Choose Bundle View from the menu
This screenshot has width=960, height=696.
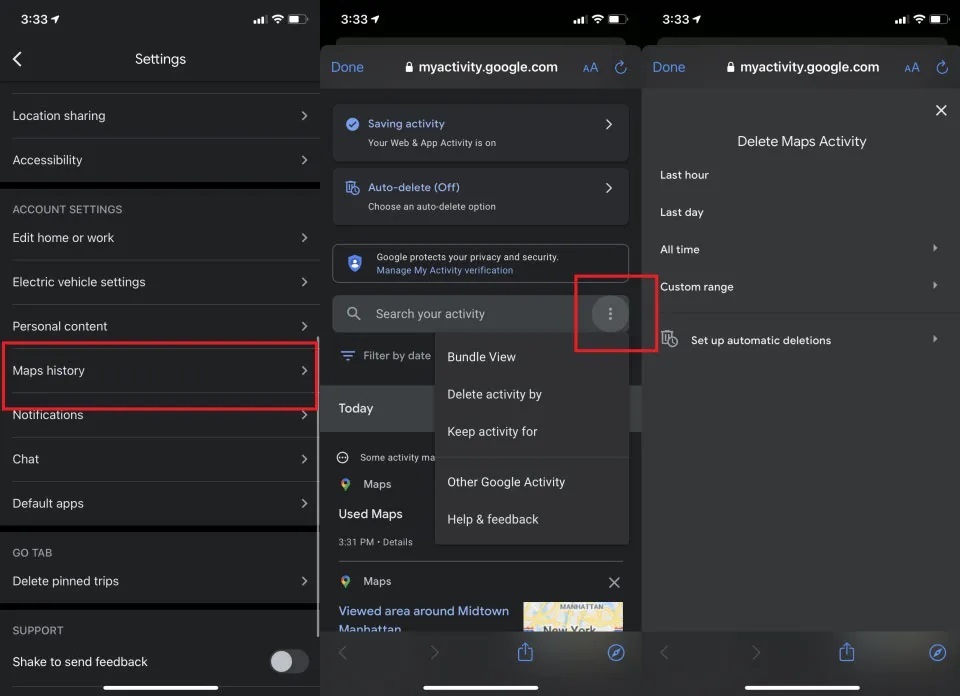pyautogui.click(x=481, y=357)
